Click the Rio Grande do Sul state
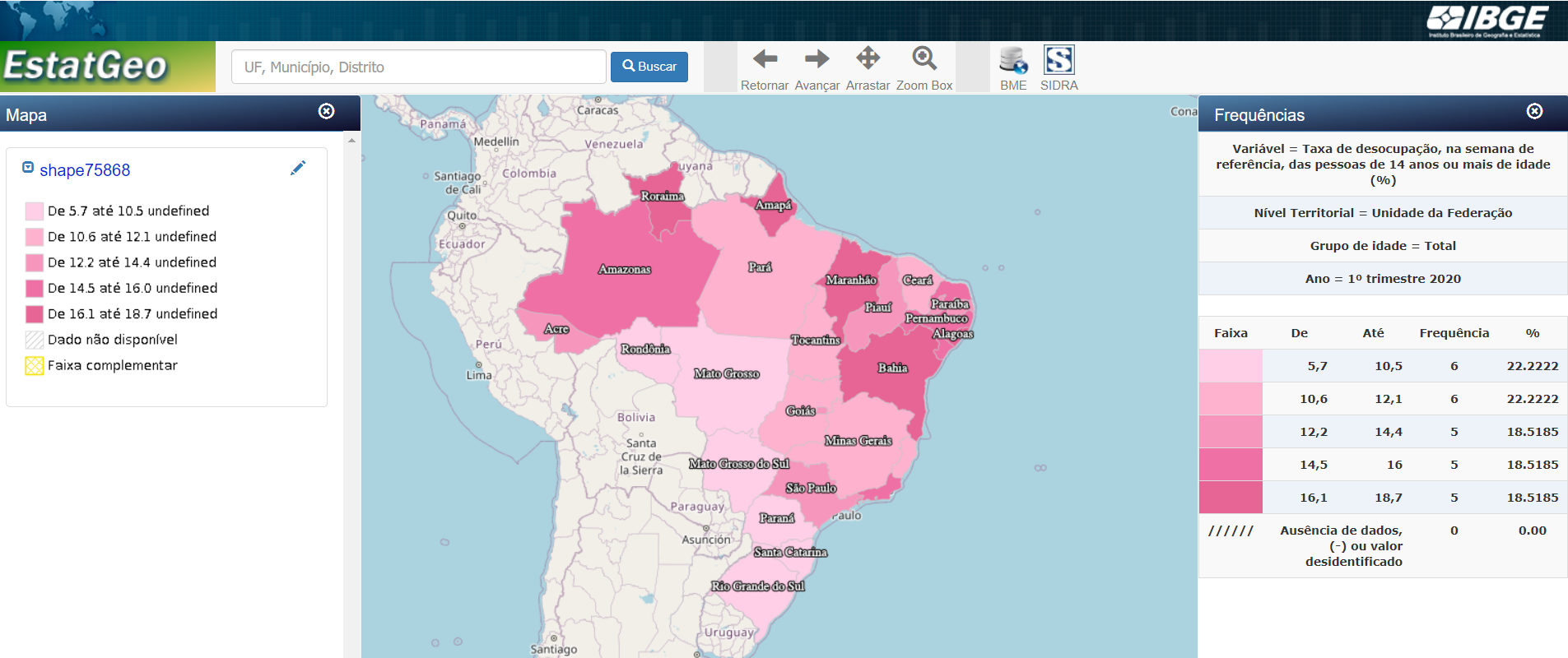Screen dimensions: 1568x658 coord(758,586)
